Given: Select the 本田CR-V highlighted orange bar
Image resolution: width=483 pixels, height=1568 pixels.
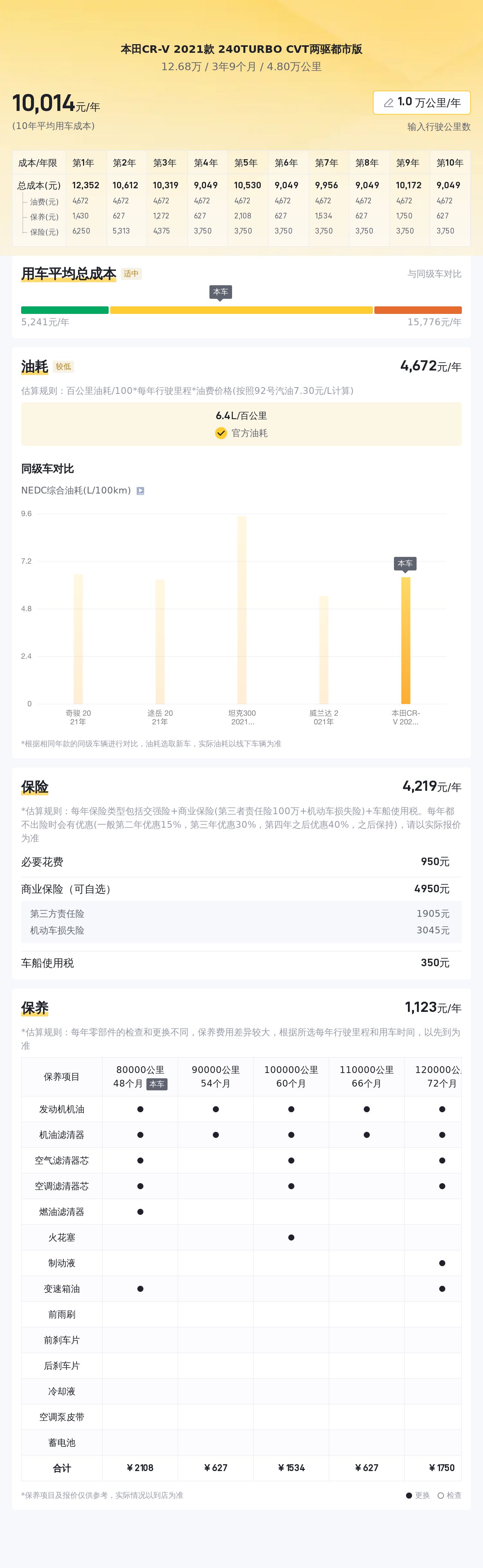Looking at the screenshot, I should [406, 640].
